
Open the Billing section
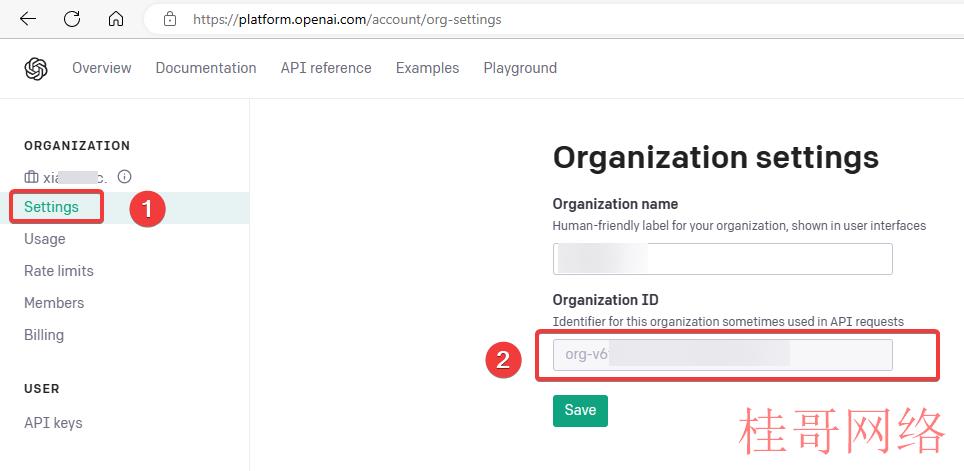point(44,335)
